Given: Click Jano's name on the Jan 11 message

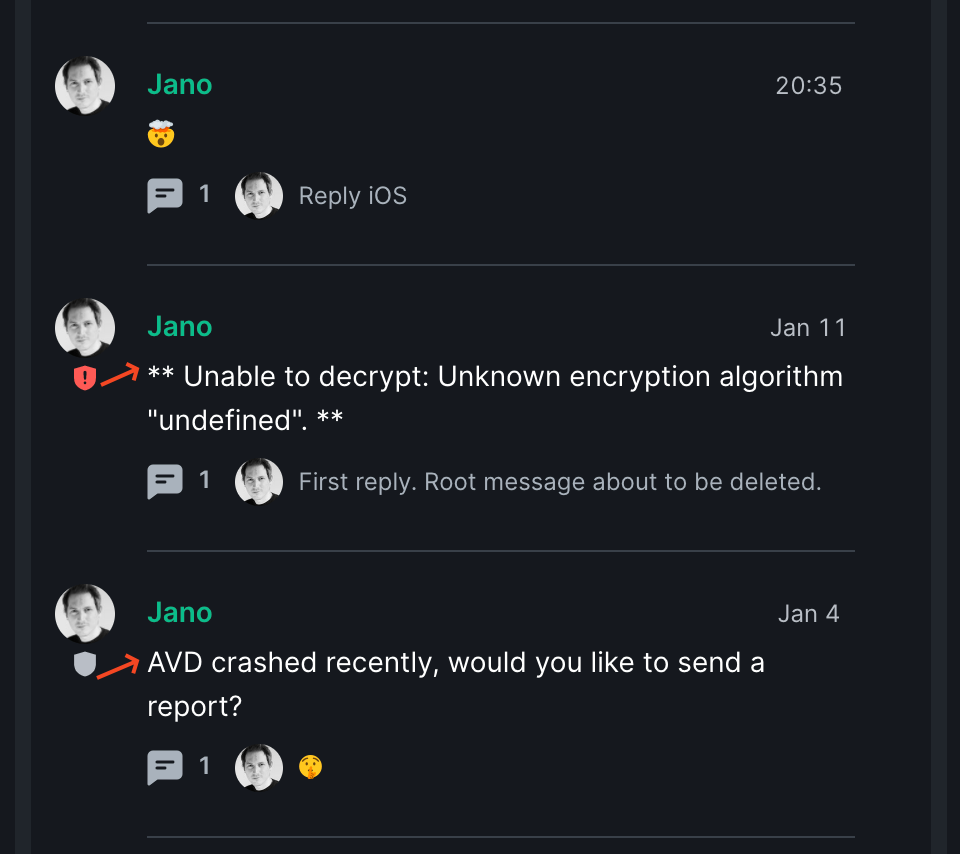Looking at the screenshot, I should coord(180,326).
